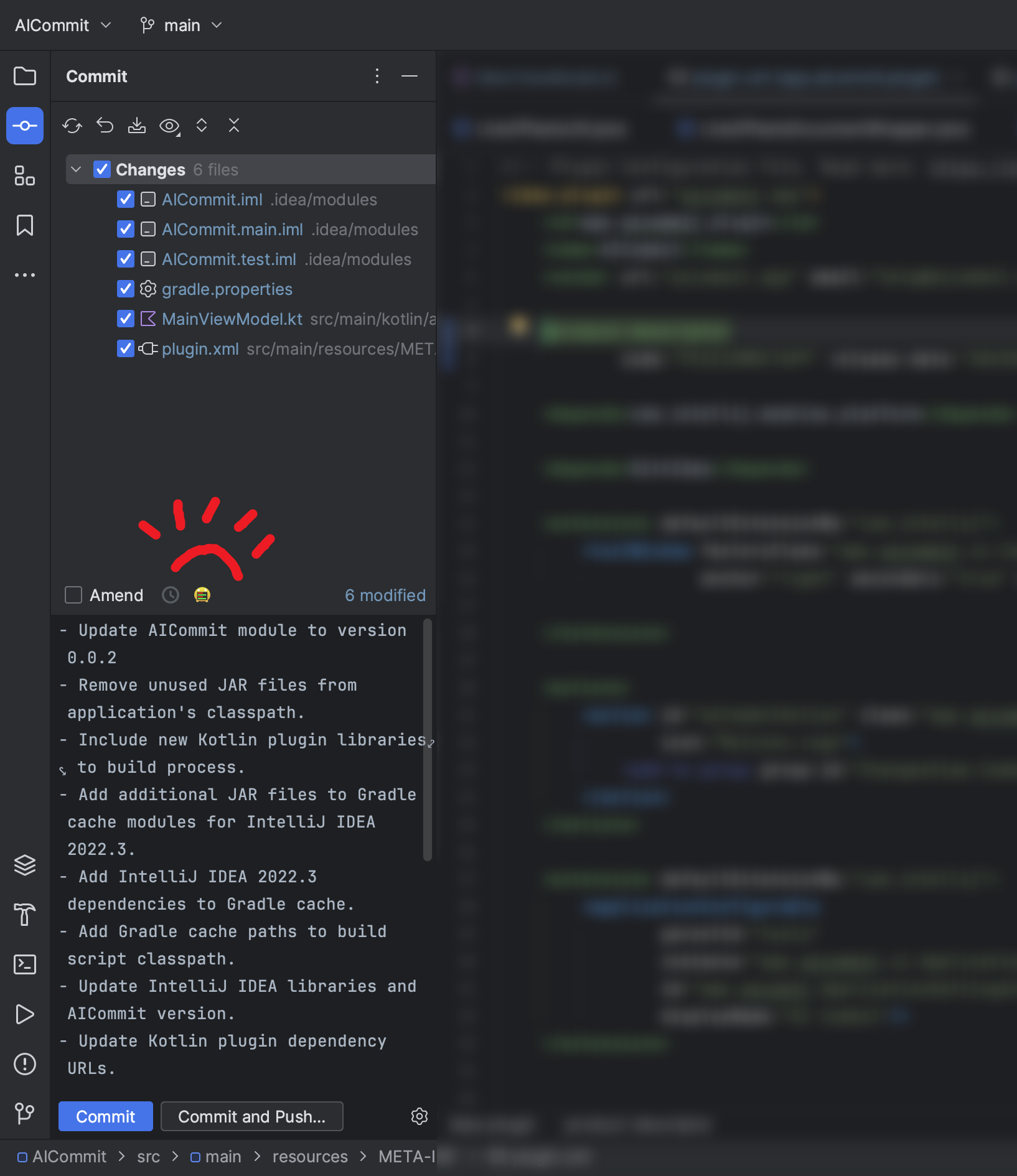Image resolution: width=1017 pixels, height=1176 pixels.
Task: Select AICommit.main.iml in changes list
Action: pyautogui.click(x=233, y=230)
